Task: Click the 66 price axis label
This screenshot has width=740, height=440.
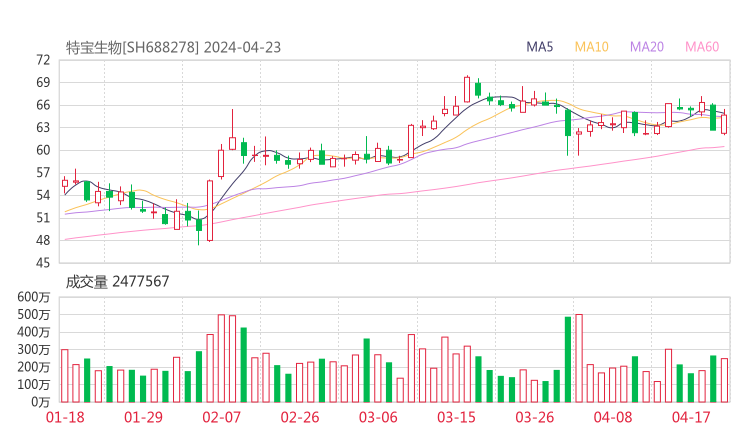Action: pos(43,105)
